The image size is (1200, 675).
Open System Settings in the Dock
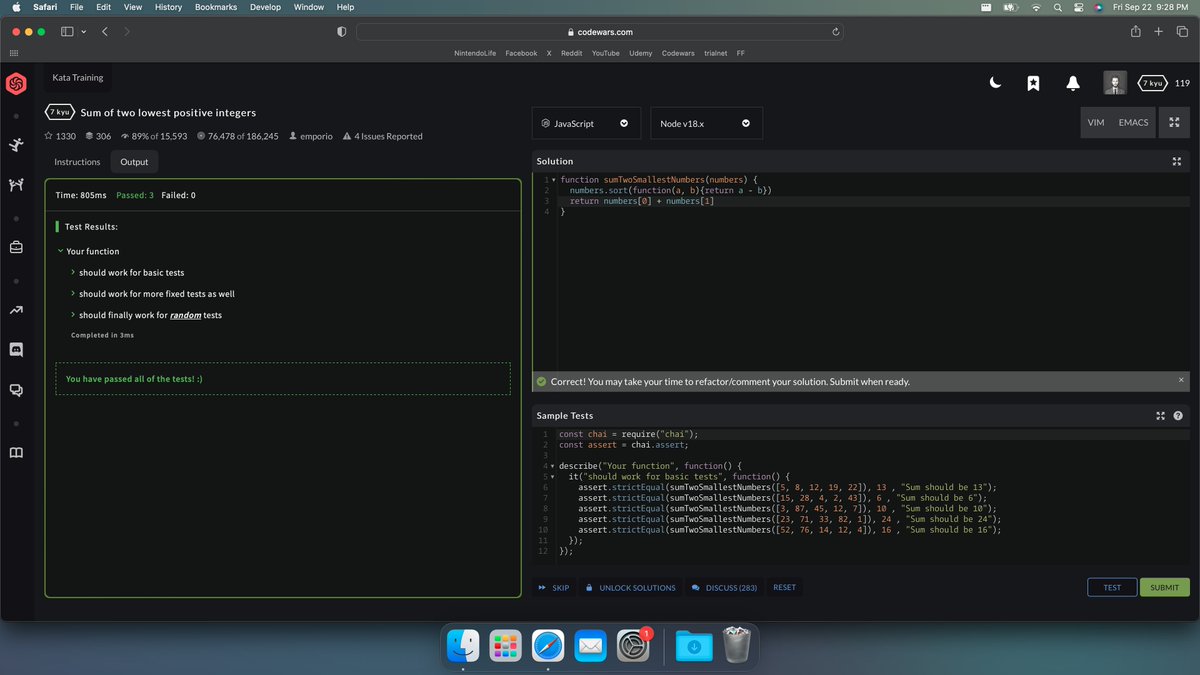pos(634,646)
